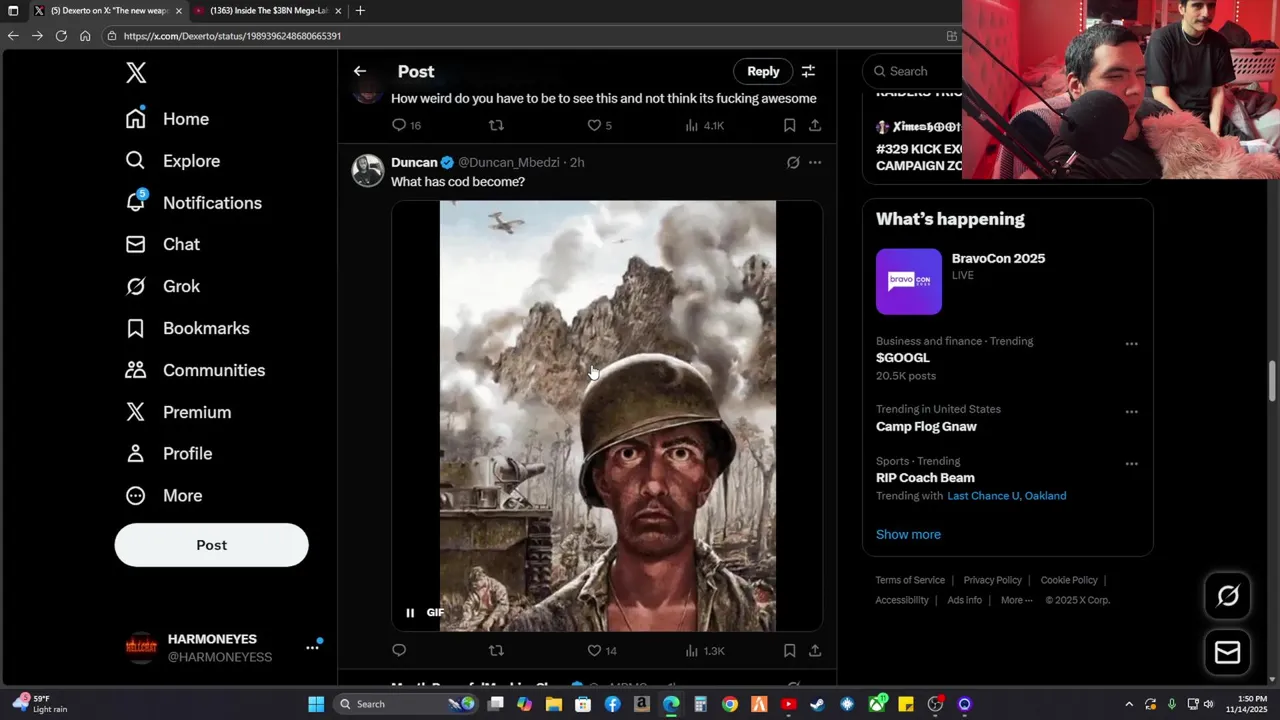The width and height of the screenshot is (1280, 720).
Task: Open Duncan's profile avatar
Action: (367, 170)
